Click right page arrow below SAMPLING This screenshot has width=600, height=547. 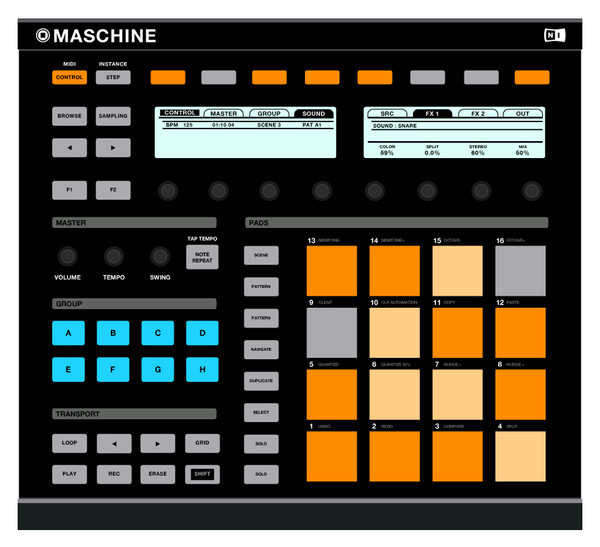(x=113, y=148)
